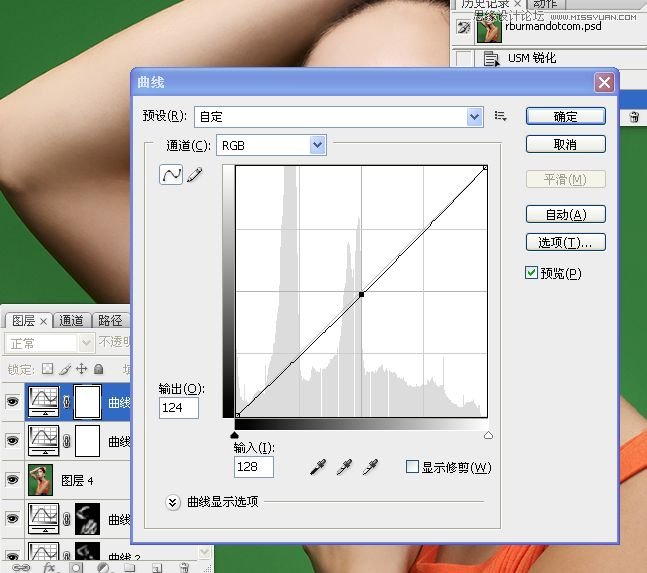Switch to the 路径 paths tab
The image size is (647, 573).
(x=110, y=321)
